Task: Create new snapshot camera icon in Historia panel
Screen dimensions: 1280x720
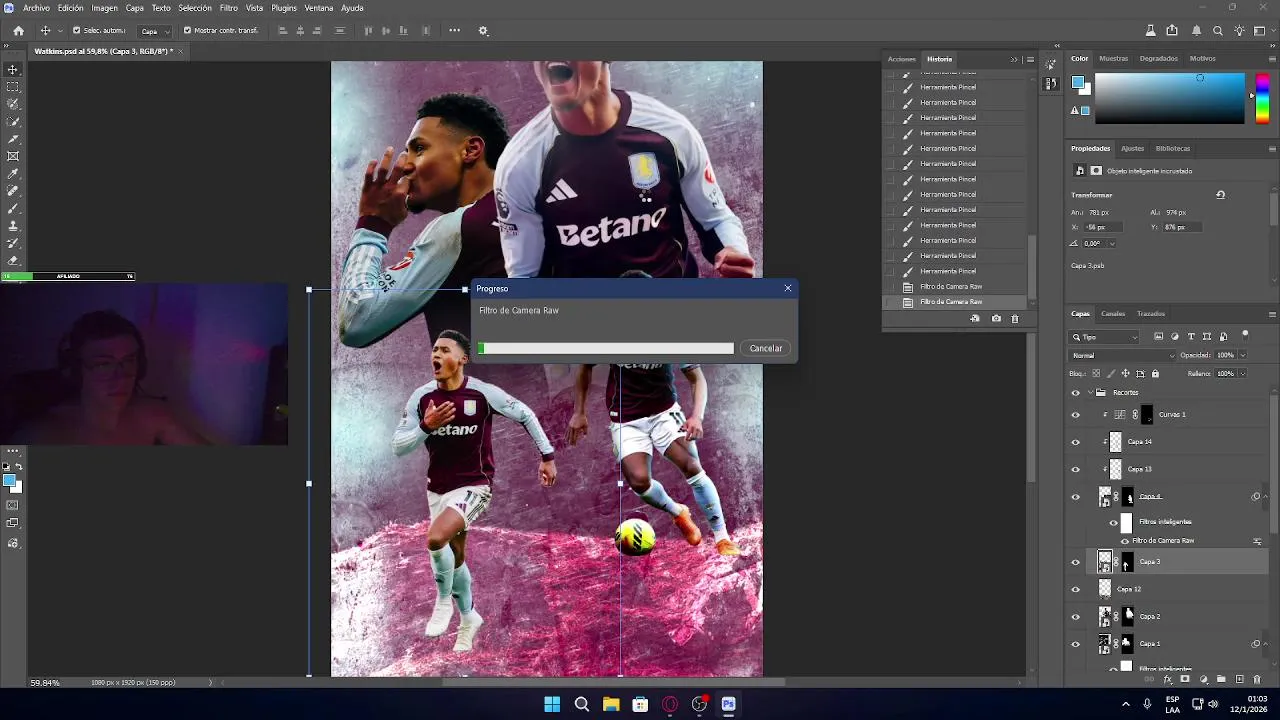Action: [x=996, y=318]
